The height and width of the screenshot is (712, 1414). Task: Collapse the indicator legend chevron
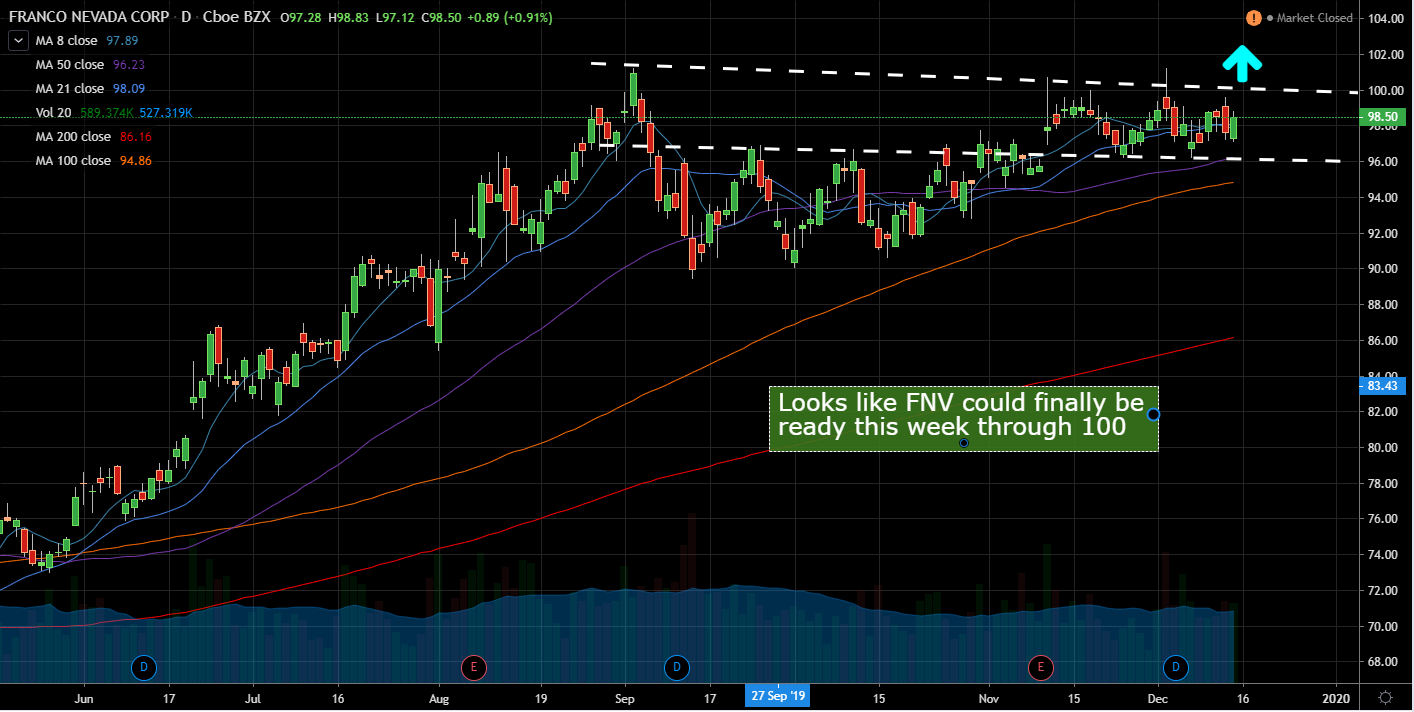coord(18,41)
